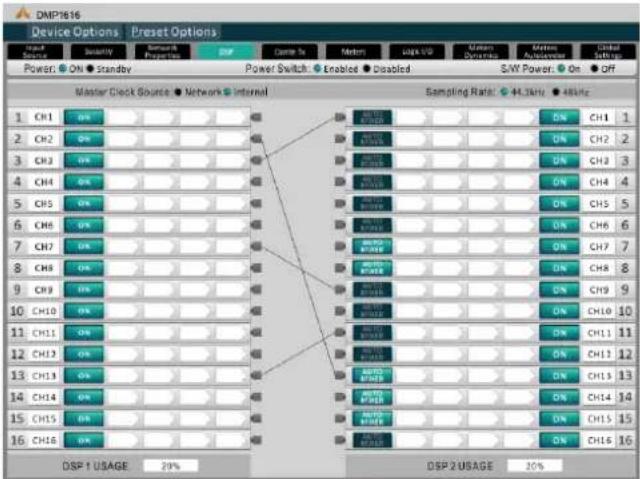Click input CH14 name label

(44, 397)
